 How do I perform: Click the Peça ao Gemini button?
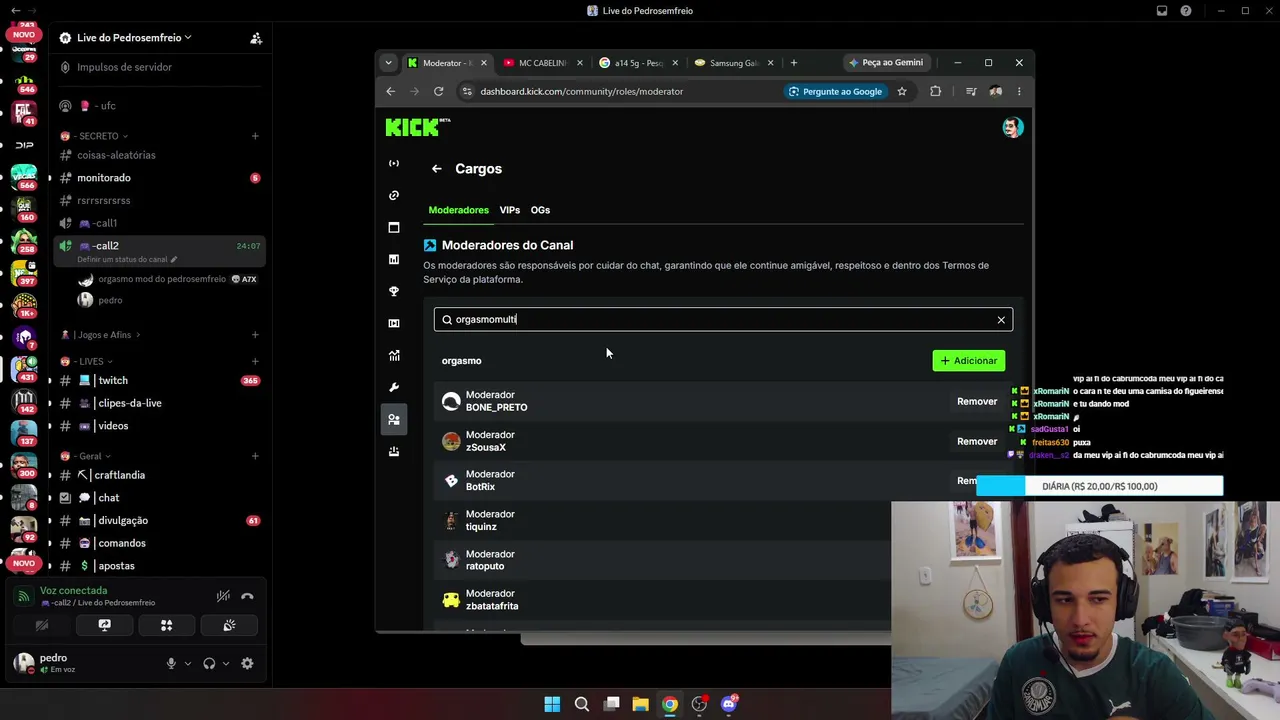(886, 63)
